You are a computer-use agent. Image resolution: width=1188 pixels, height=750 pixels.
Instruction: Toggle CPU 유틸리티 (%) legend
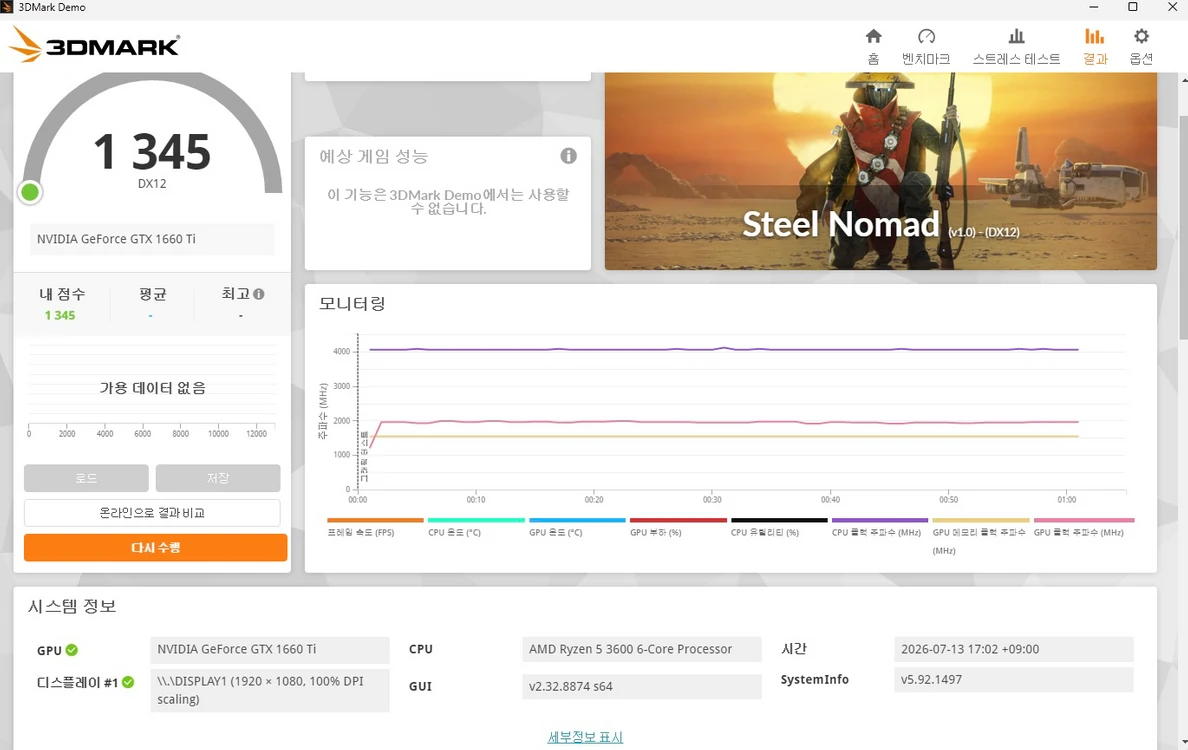coord(779,527)
